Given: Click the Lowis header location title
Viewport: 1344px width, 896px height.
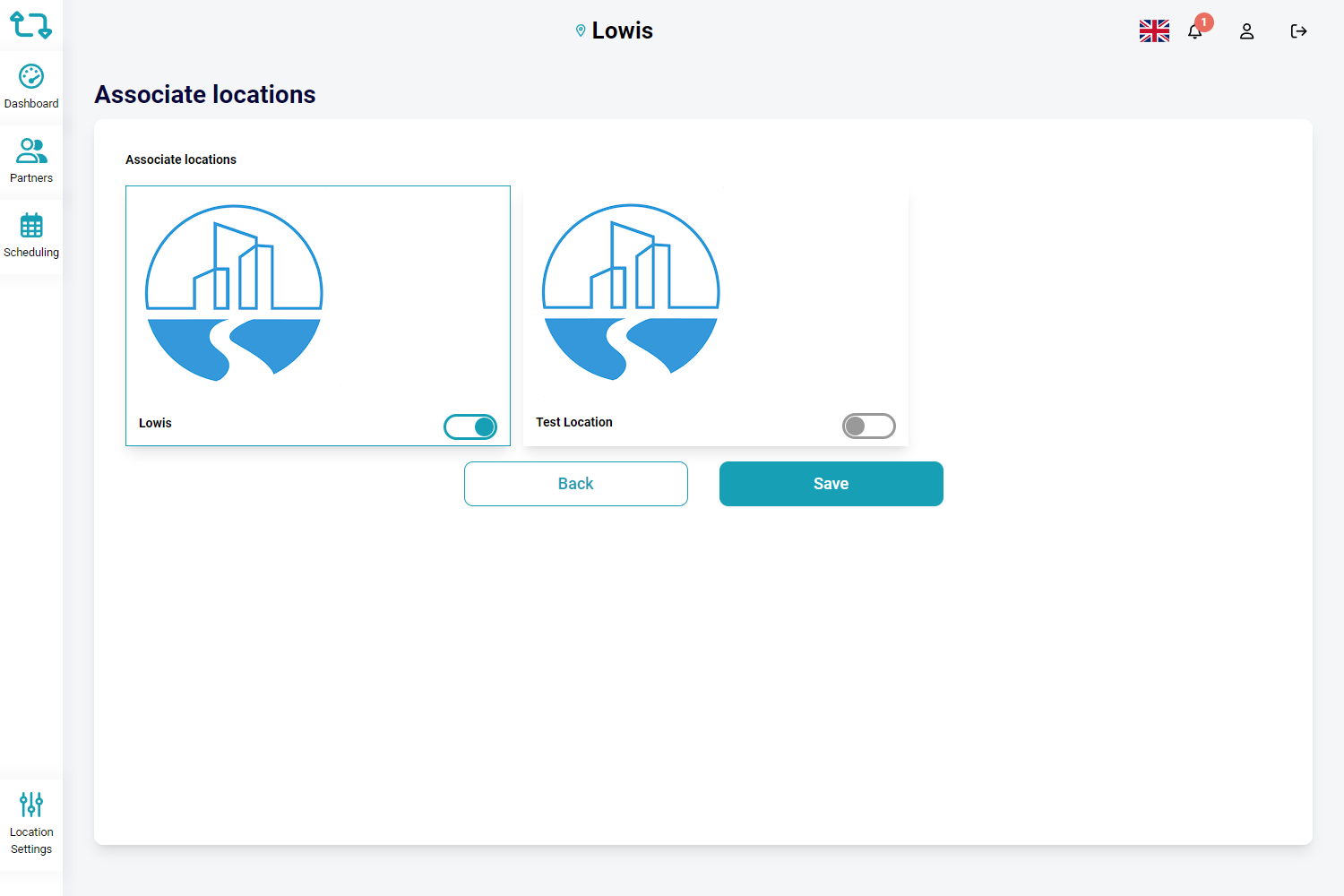Looking at the screenshot, I should click(x=623, y=30).
